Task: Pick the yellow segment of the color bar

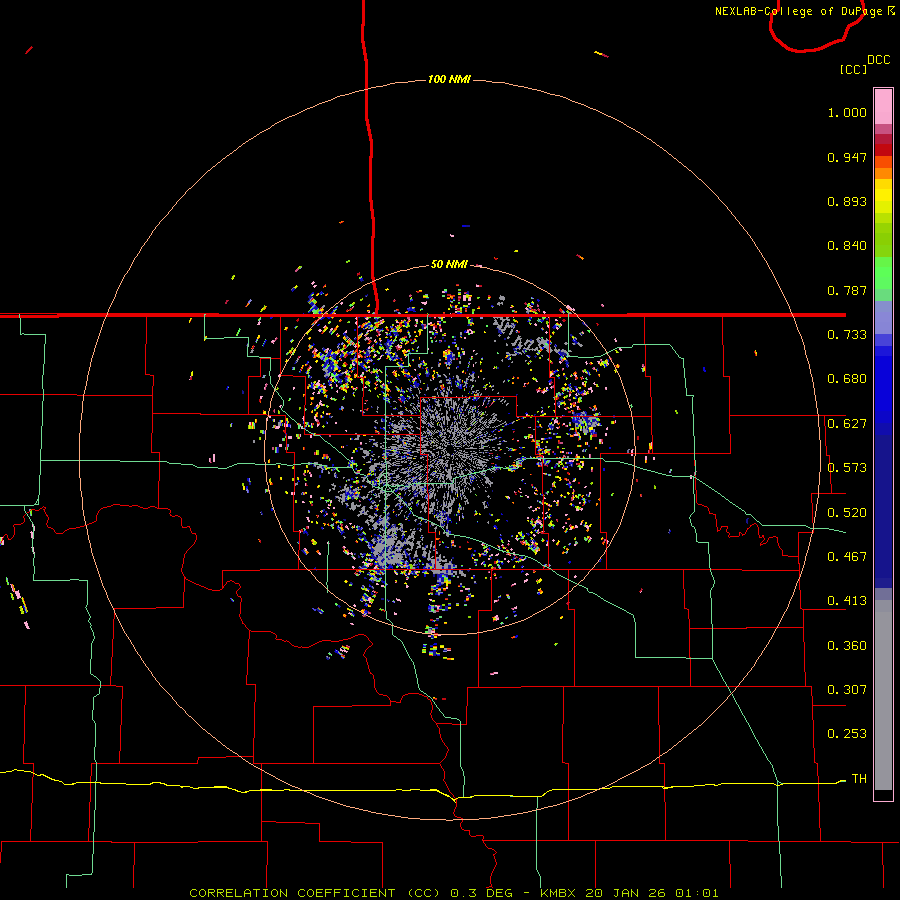Action: pyautogui.click(x=883, y=196)
